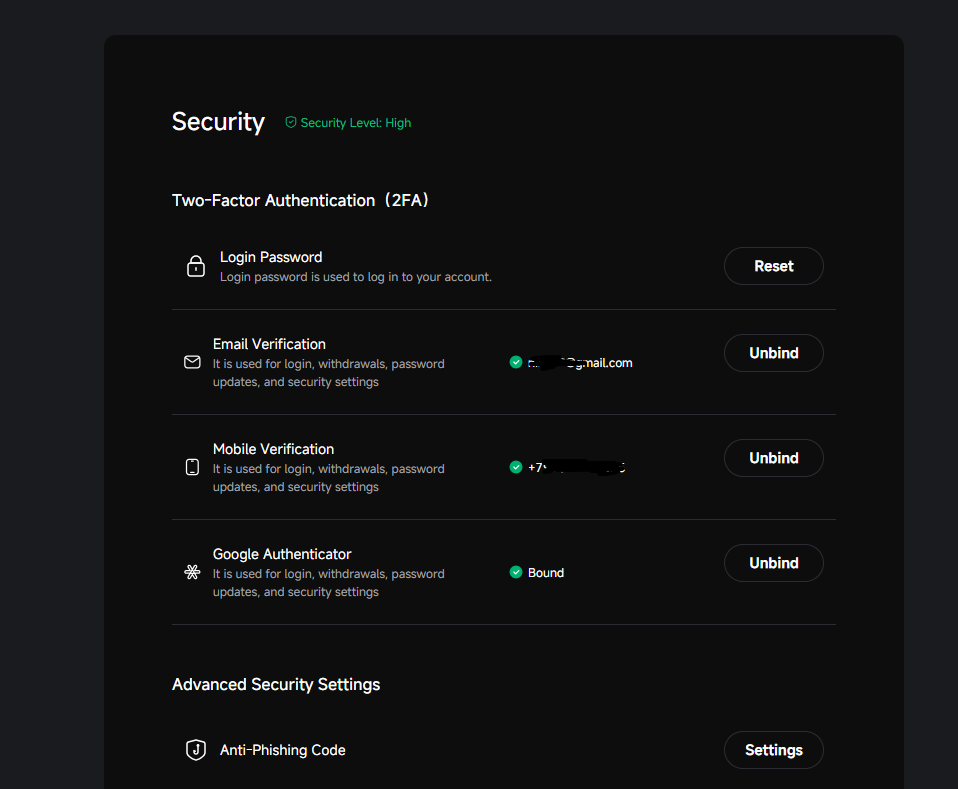Click the green check beside Bound

click(516, 572)
